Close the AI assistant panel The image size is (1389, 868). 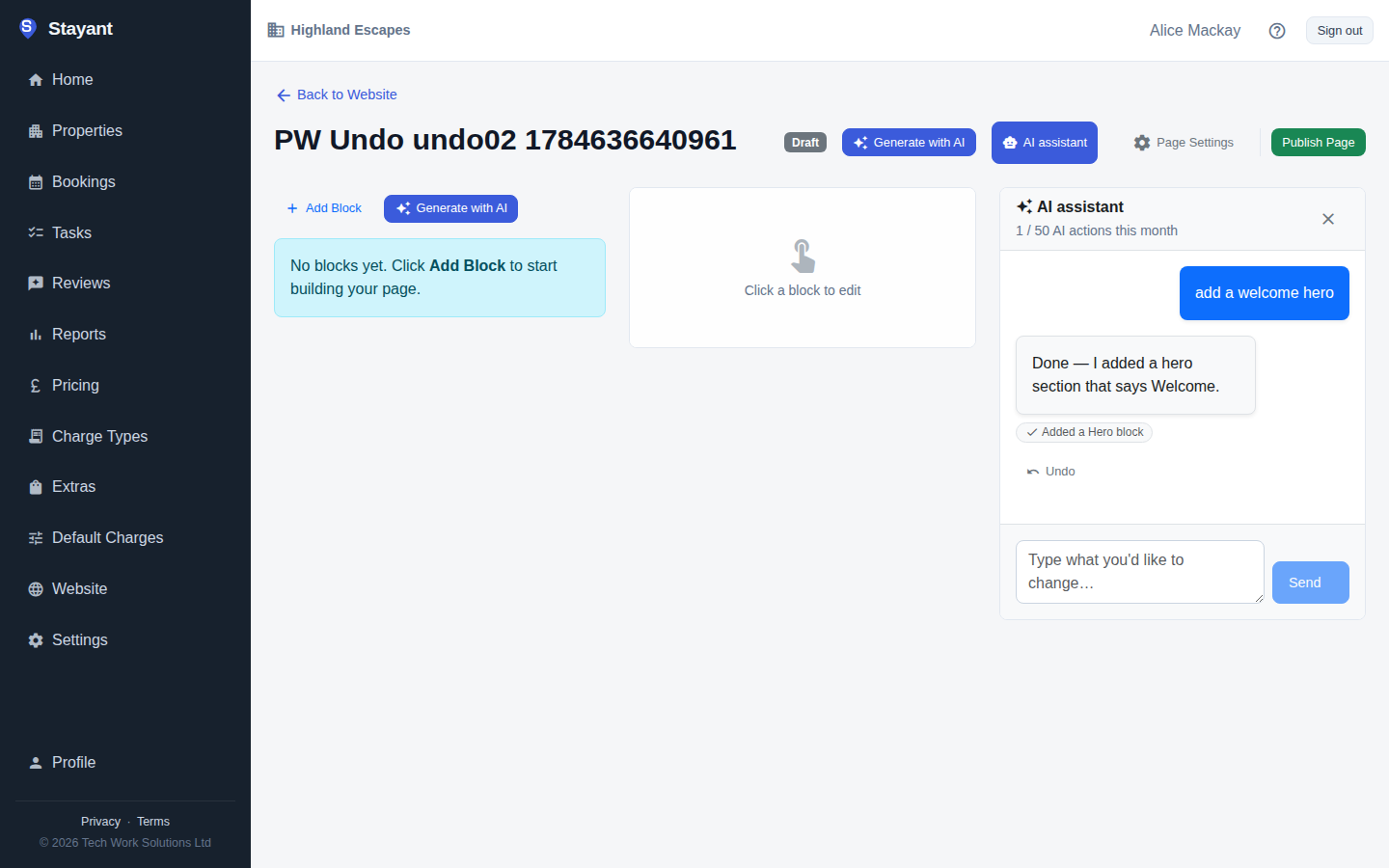pyautogui.click(x=1328, y=219)
